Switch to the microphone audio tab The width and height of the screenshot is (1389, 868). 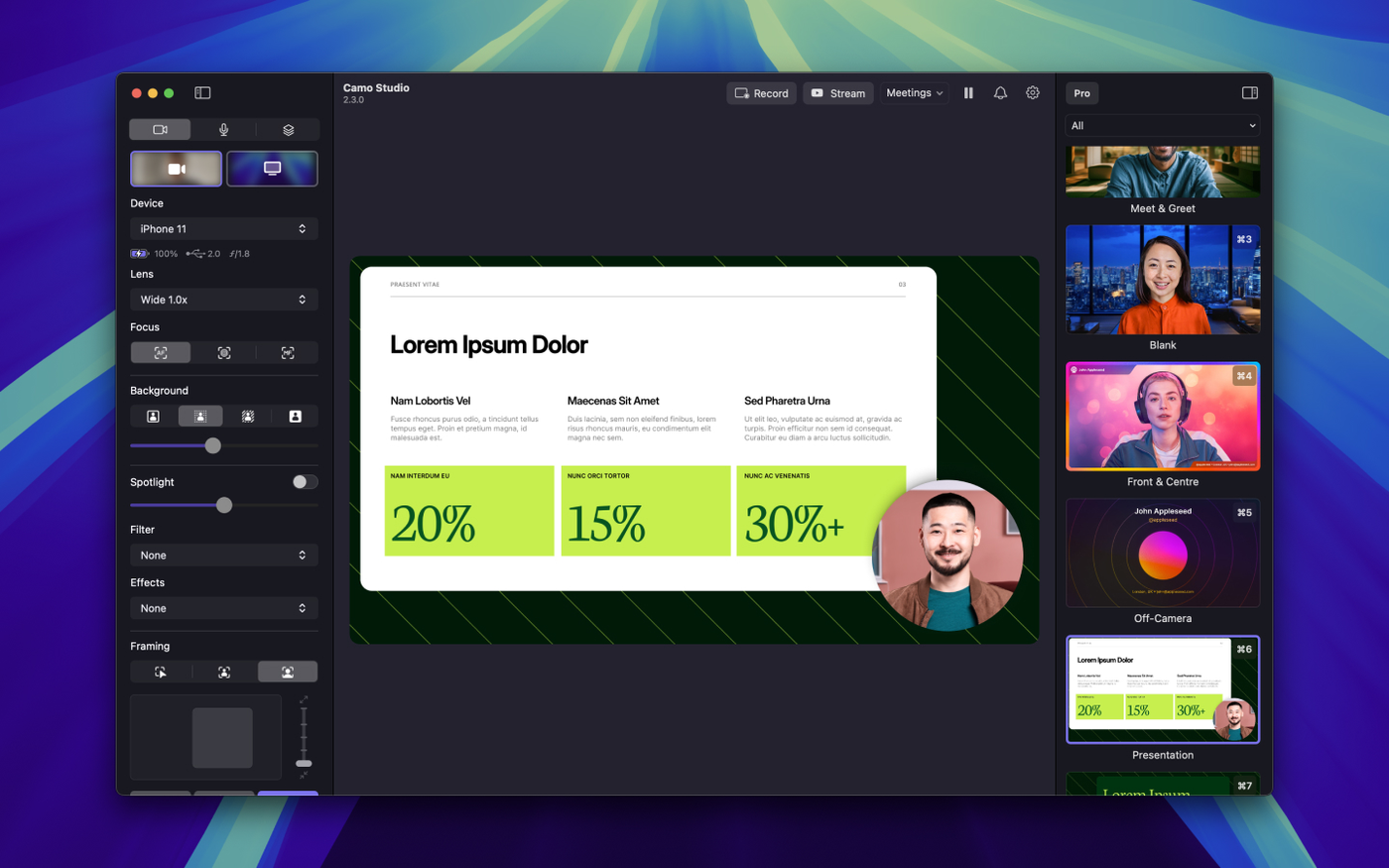(224, 130)
